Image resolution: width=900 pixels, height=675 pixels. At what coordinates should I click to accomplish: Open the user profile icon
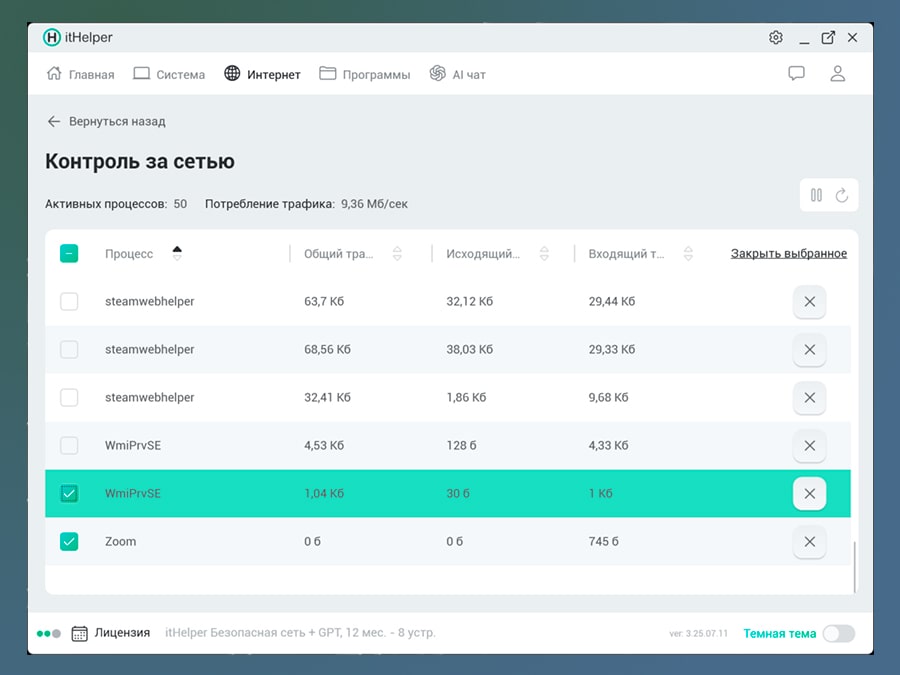pos(838,74)
